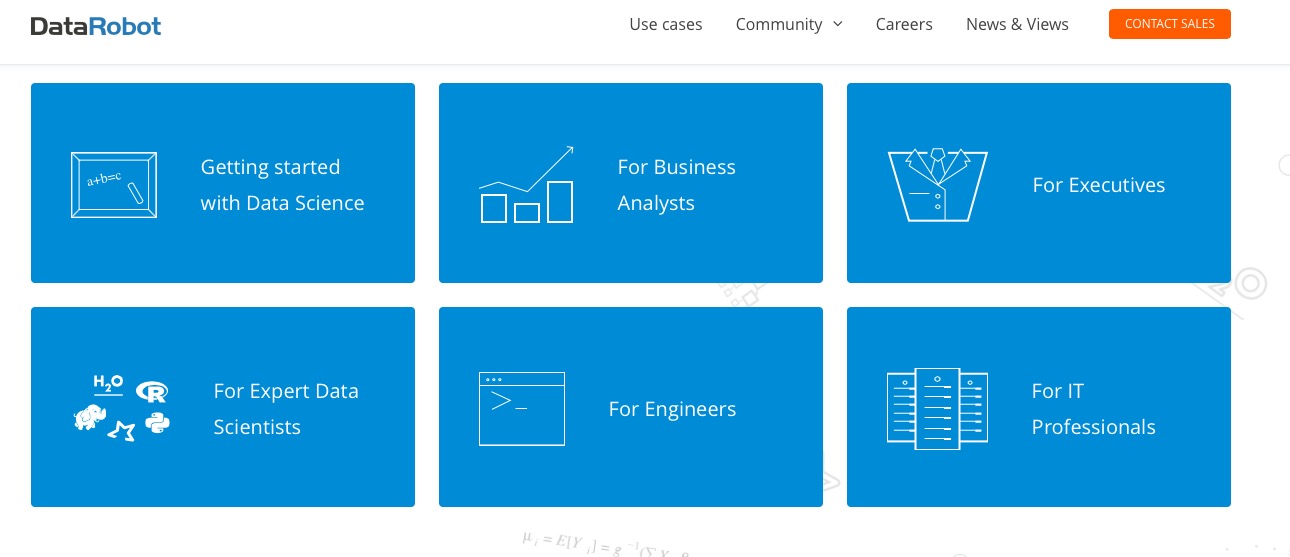Expand the Community dropdown chevron

coord(838,24)
